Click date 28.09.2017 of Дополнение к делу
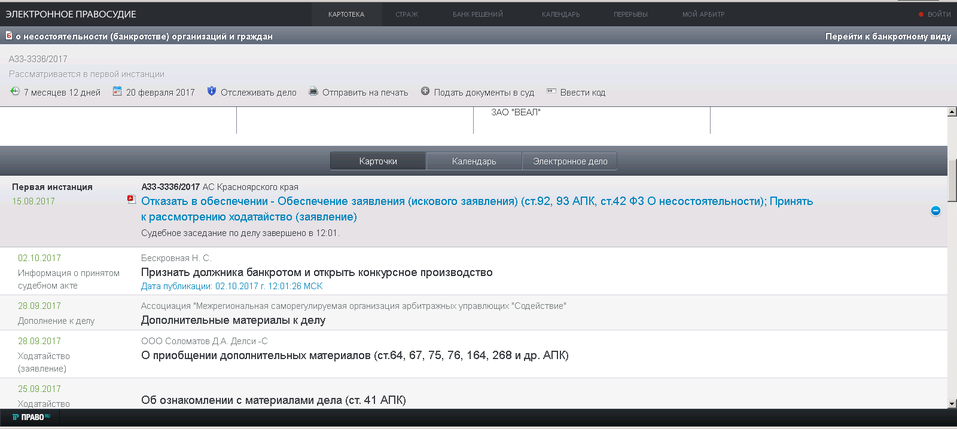This screenshot has height=429, width=957. tap(39, 306)
